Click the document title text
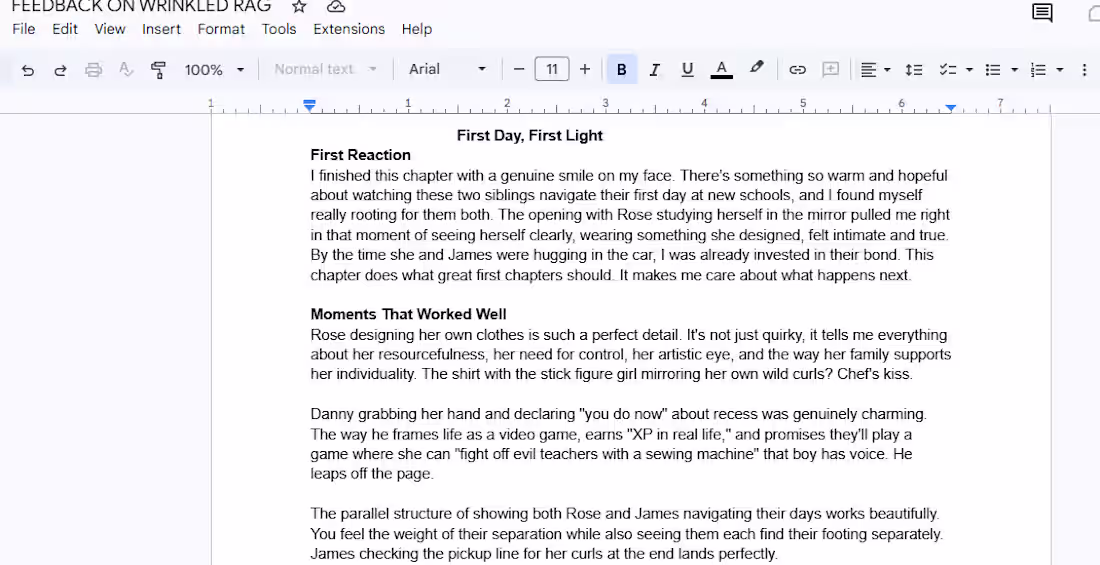1100x565 pixels. click(x=141, y=6)
